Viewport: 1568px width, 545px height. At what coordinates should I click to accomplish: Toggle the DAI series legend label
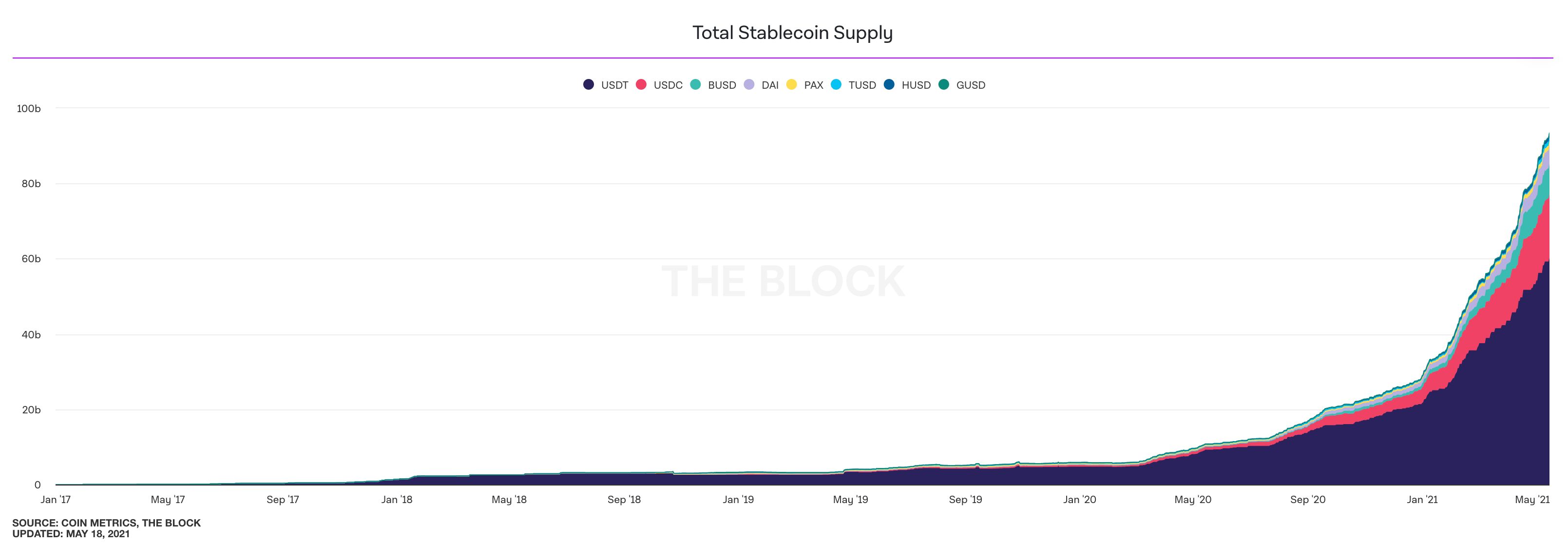click(x=769, y=85)
